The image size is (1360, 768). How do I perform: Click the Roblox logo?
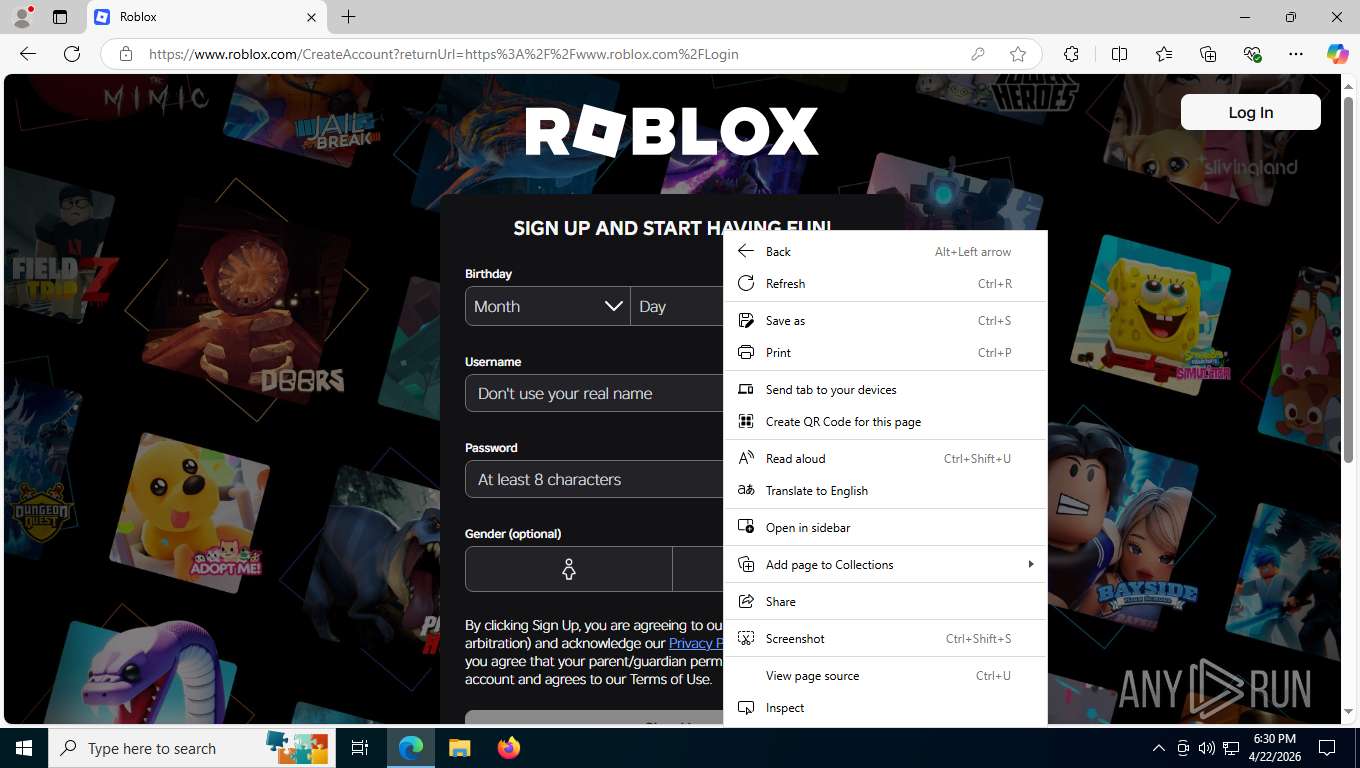[x=672, y=132]
